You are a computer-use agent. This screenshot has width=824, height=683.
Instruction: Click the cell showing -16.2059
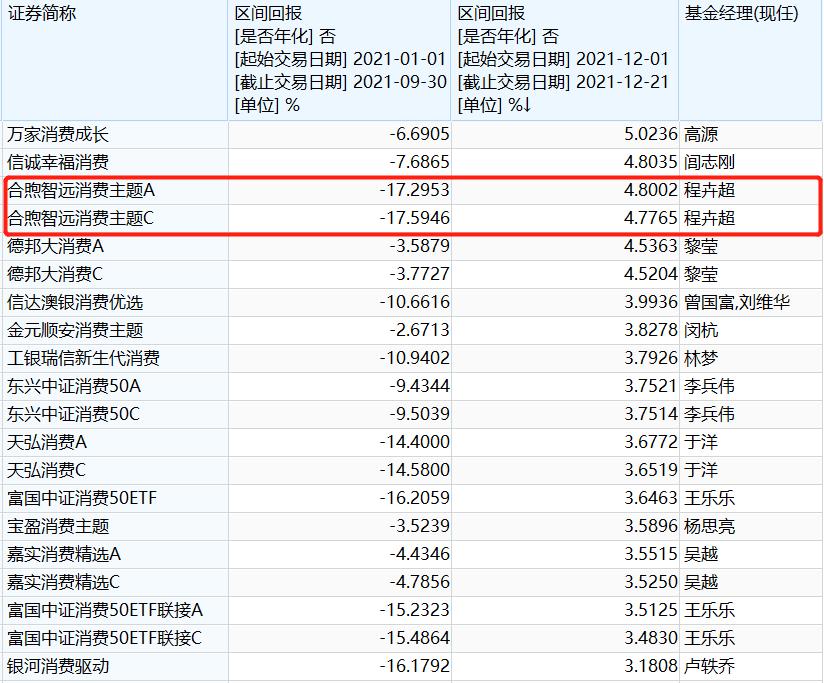point(415,498)
